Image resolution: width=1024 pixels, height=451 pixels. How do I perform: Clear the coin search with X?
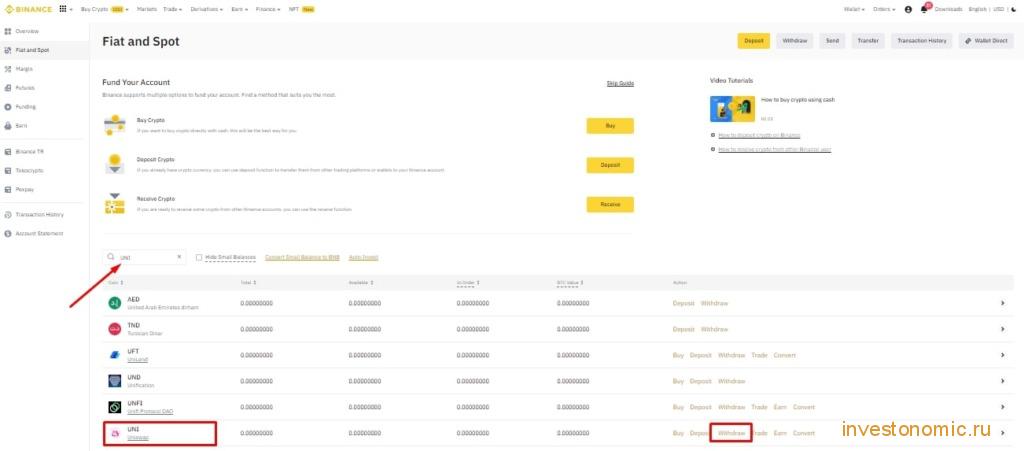point(179,257)
